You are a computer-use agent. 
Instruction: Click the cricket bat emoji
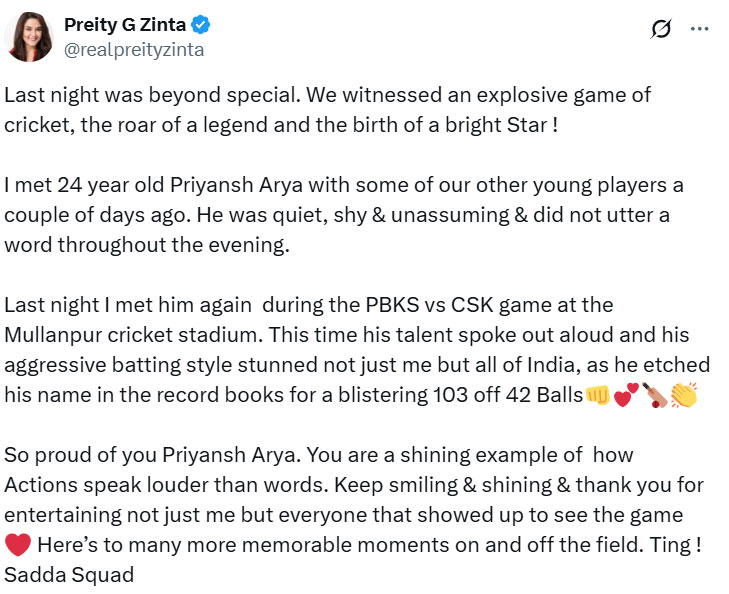[654, 395]
